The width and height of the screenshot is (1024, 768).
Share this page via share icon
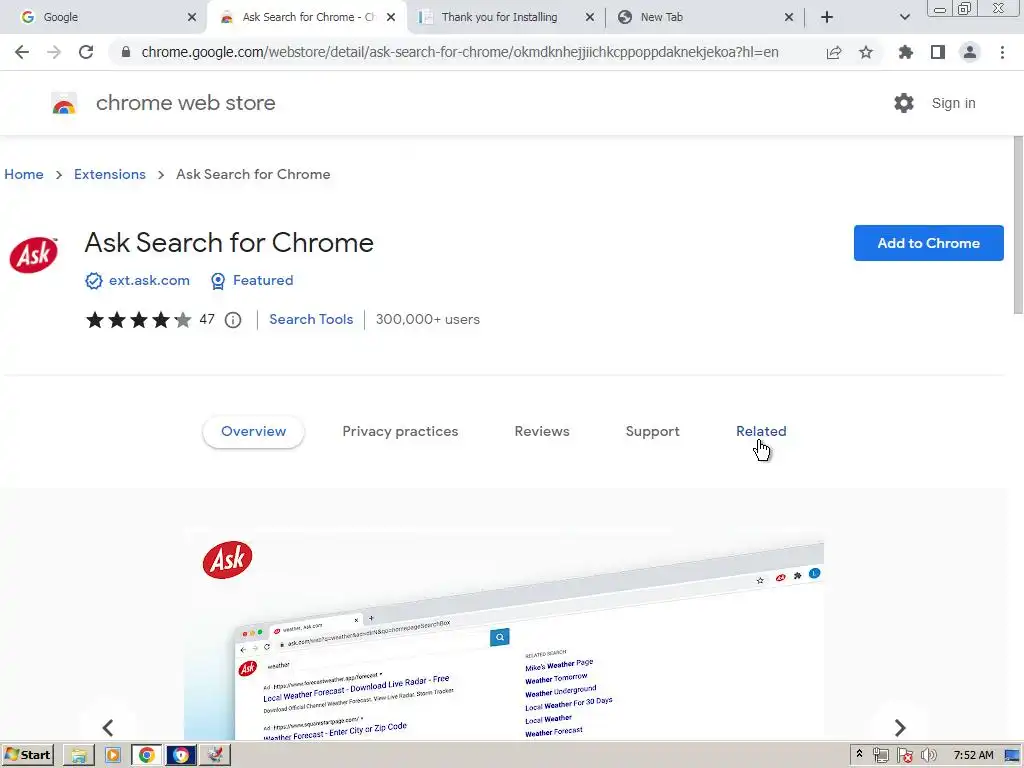(834, 52)
